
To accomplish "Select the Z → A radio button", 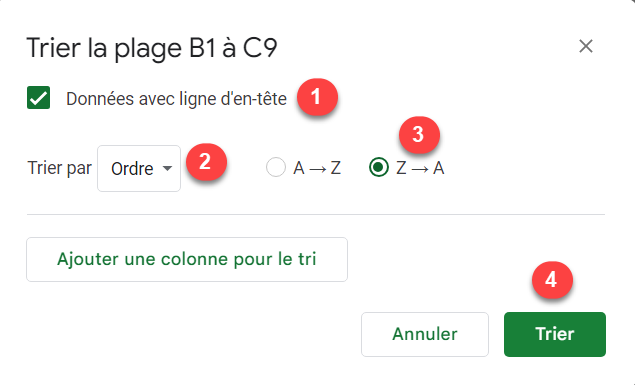I will coord(379,167).
